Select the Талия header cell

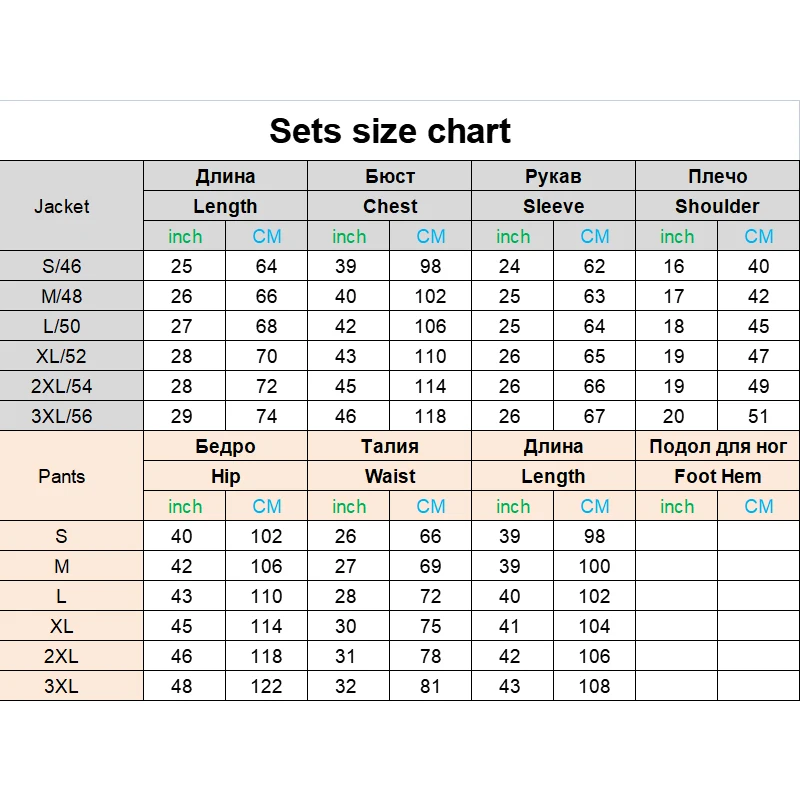(x=390, y=446)
